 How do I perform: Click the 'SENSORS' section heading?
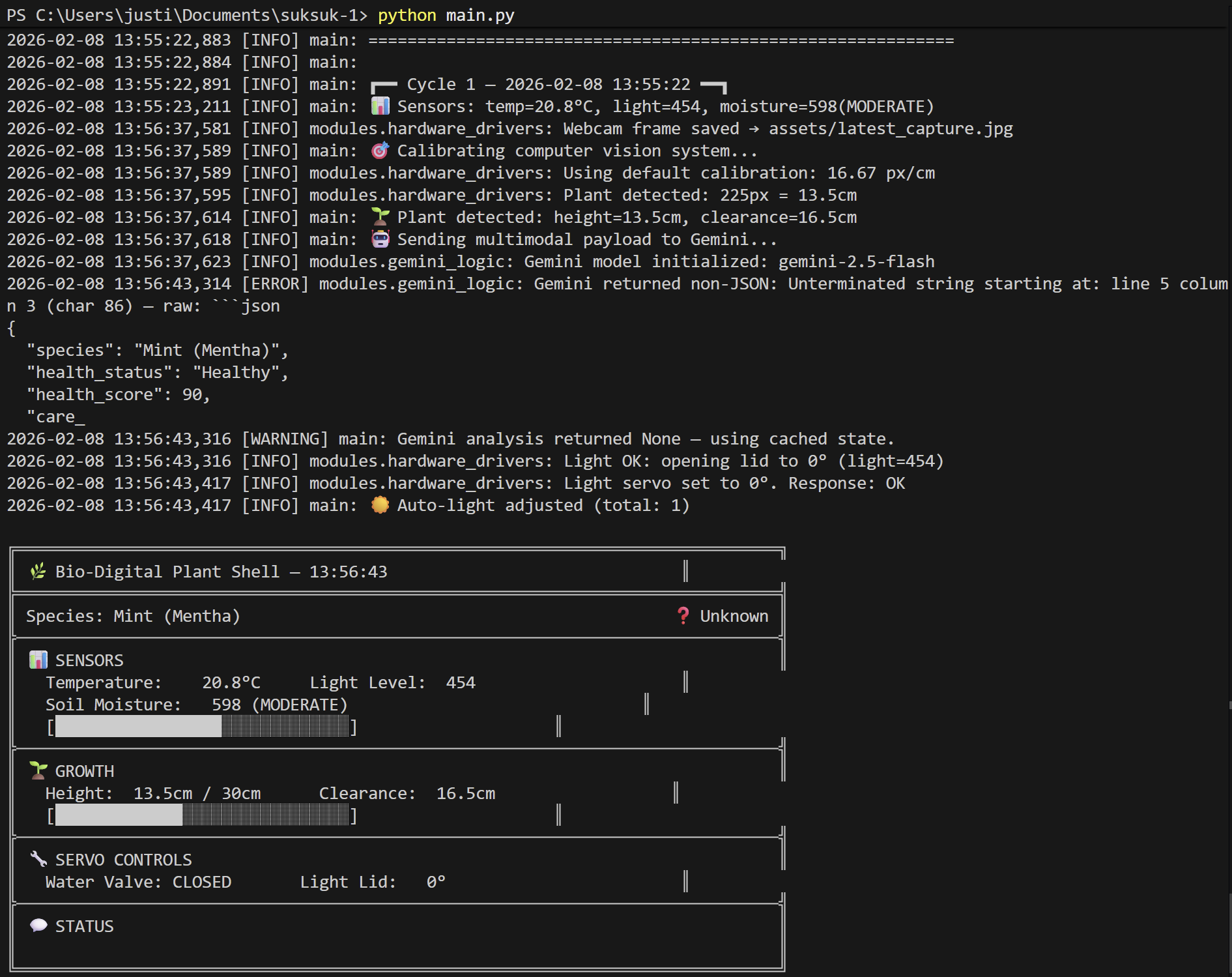(x=89, y=660)
